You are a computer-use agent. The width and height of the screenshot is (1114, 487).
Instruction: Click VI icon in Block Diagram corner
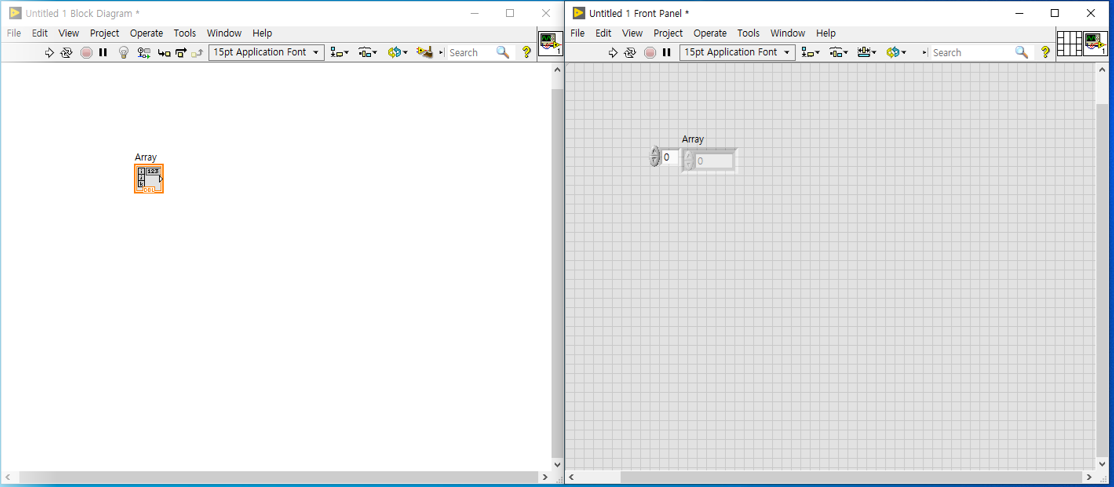click(551, 43)
